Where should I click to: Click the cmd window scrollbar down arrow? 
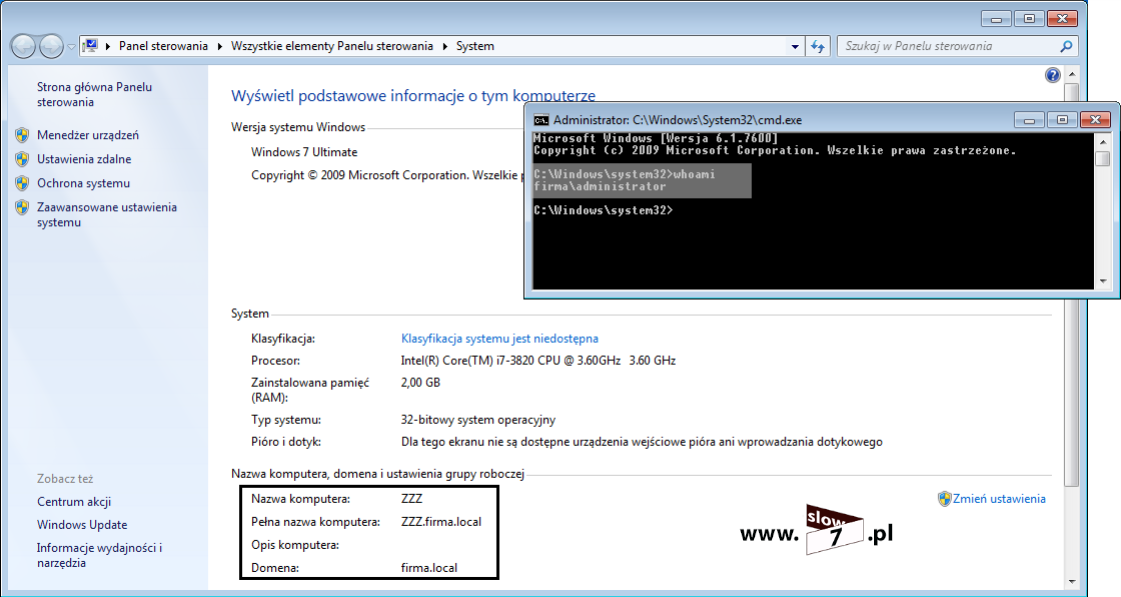click(1102, 281)
